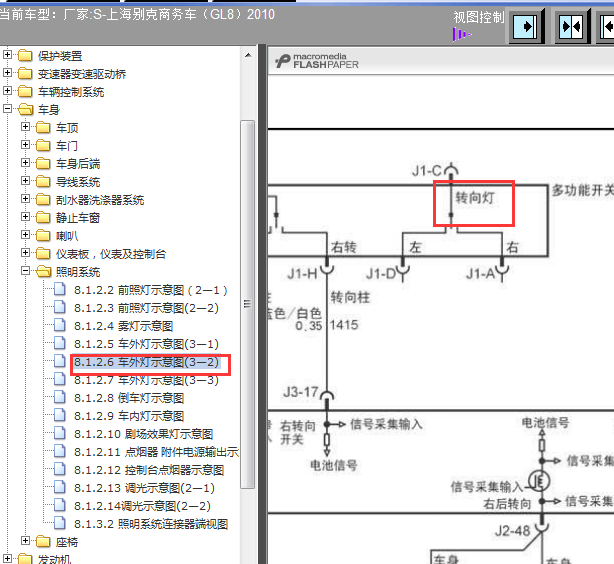Click the 车门 folder icon
The width and height of the screenshot is (614, 564).
coord(43,146)
